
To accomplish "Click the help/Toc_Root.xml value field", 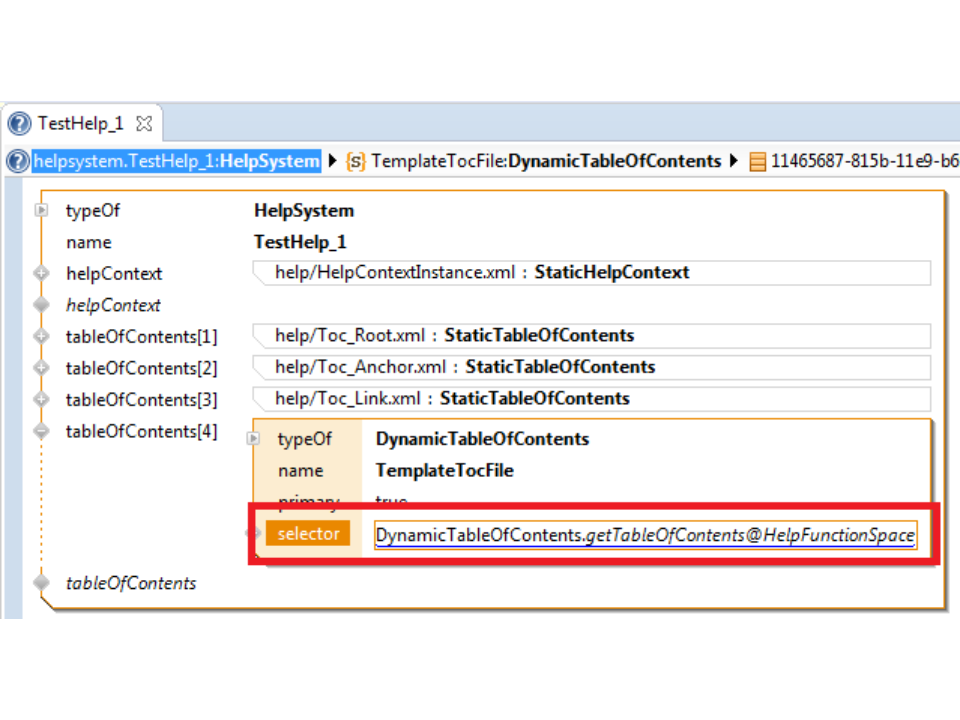I will pos(590,335).
